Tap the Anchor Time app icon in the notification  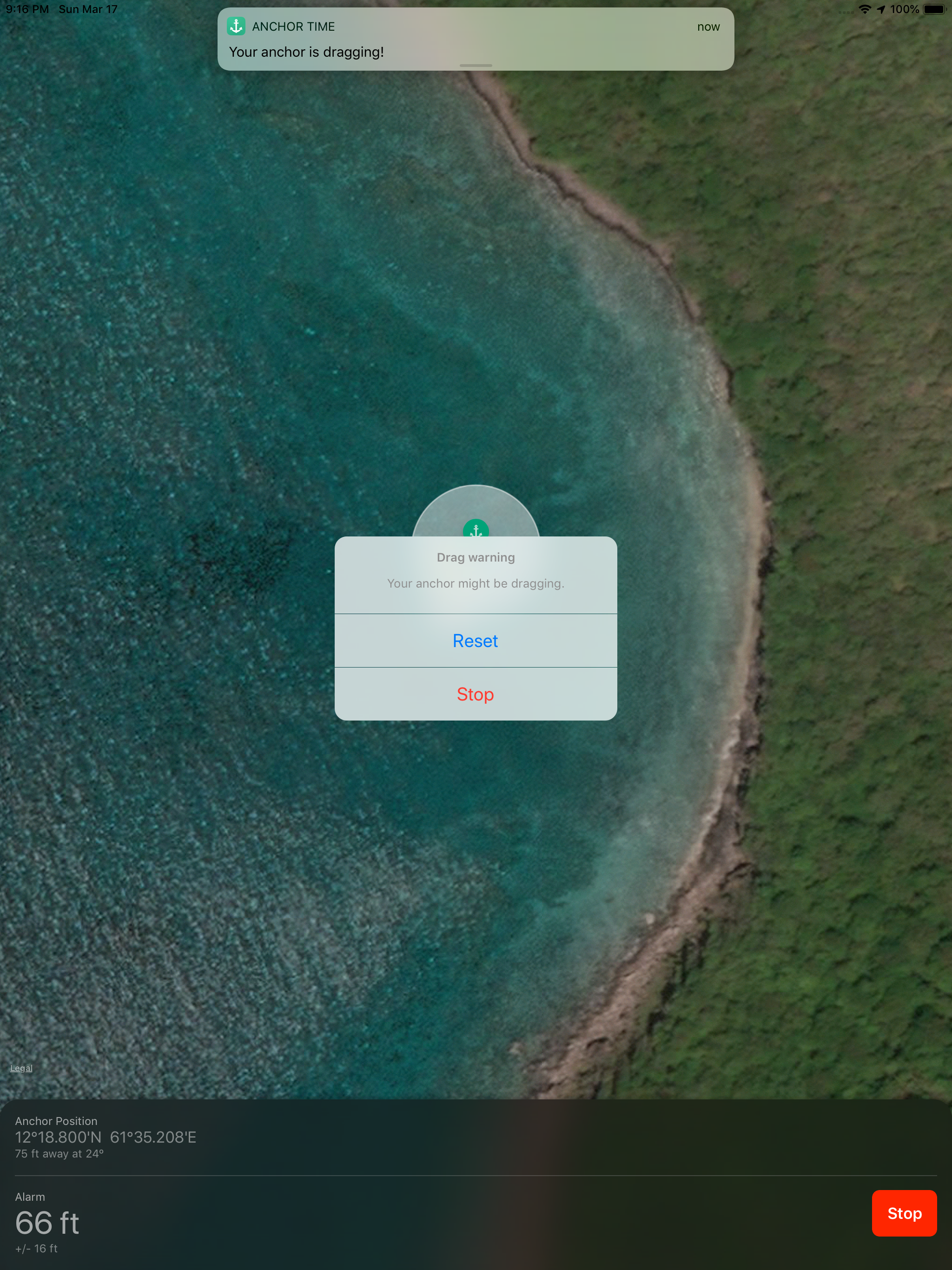tap(237, 26)
